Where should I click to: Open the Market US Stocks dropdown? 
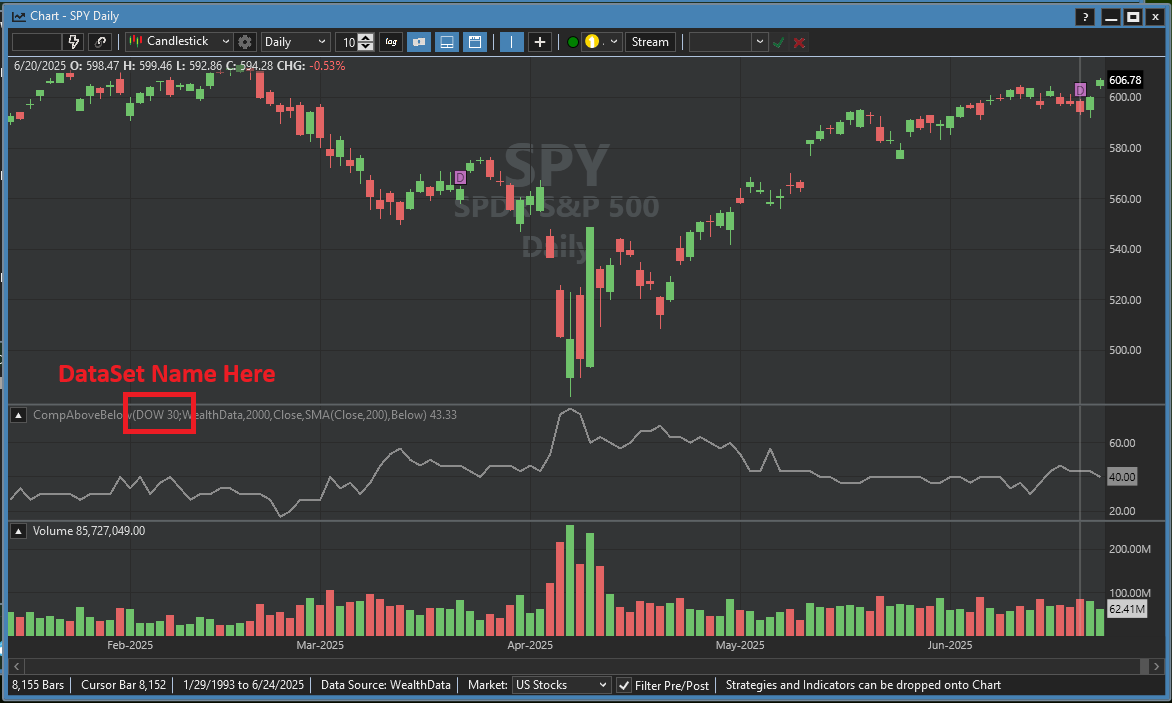(561, 685)
